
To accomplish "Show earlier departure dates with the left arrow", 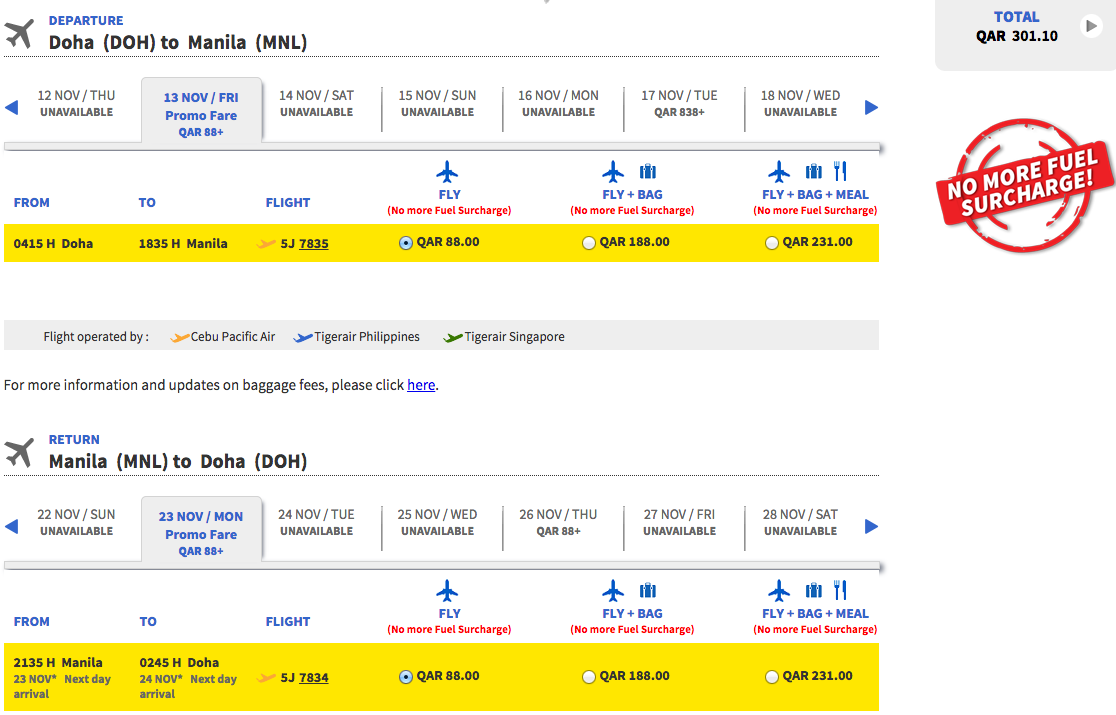I will [11, 107].
